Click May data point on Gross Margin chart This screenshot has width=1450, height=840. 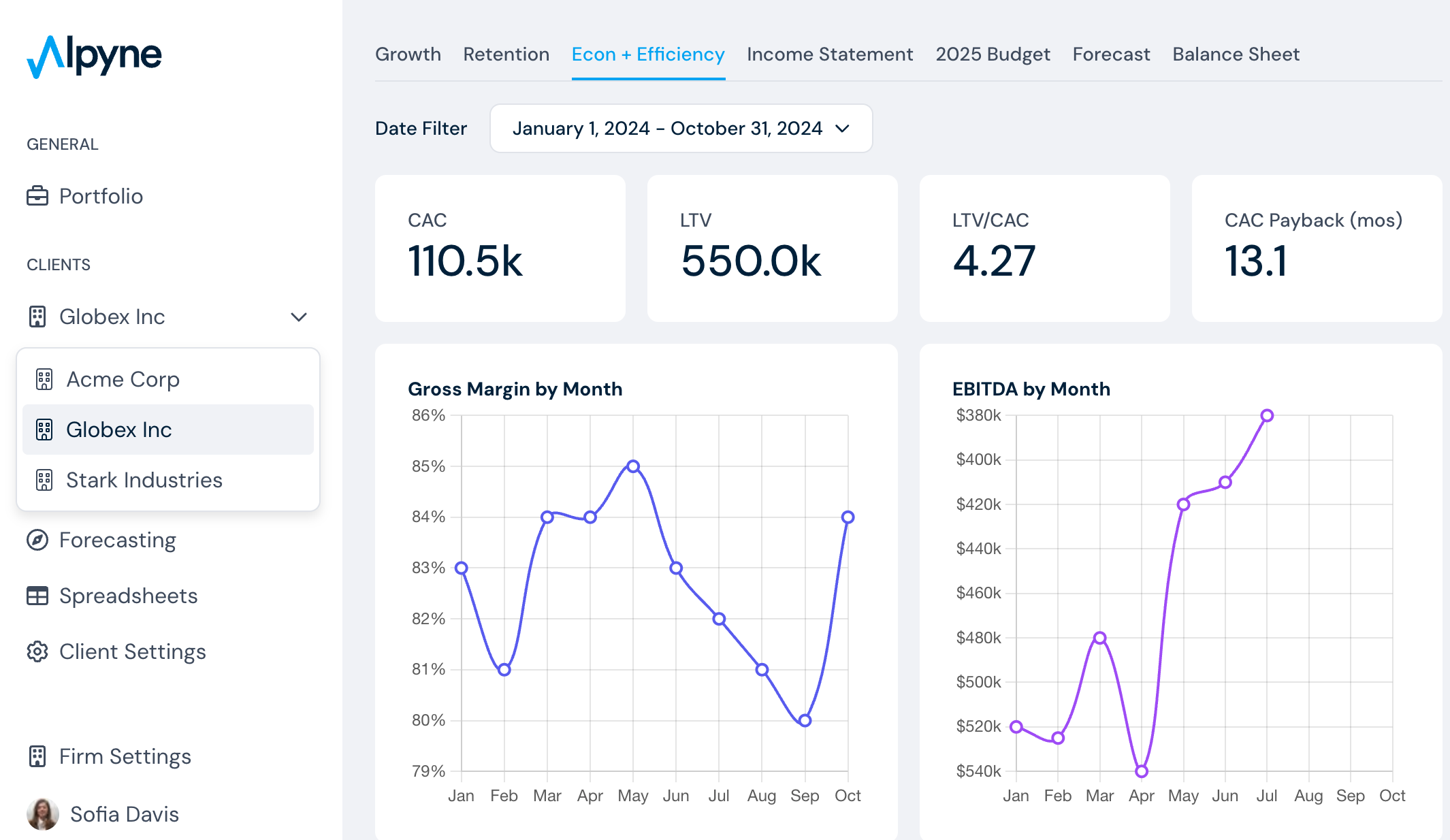tap(633, 466)
